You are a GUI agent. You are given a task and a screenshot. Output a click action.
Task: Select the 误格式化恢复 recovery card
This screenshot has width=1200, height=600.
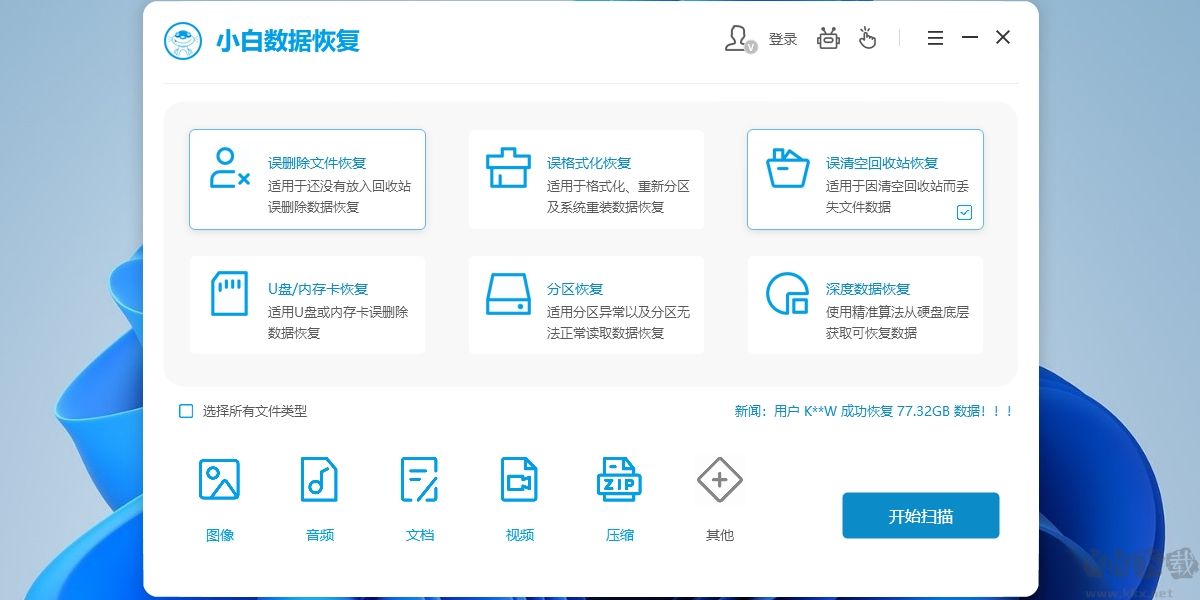tap(586, 179)
